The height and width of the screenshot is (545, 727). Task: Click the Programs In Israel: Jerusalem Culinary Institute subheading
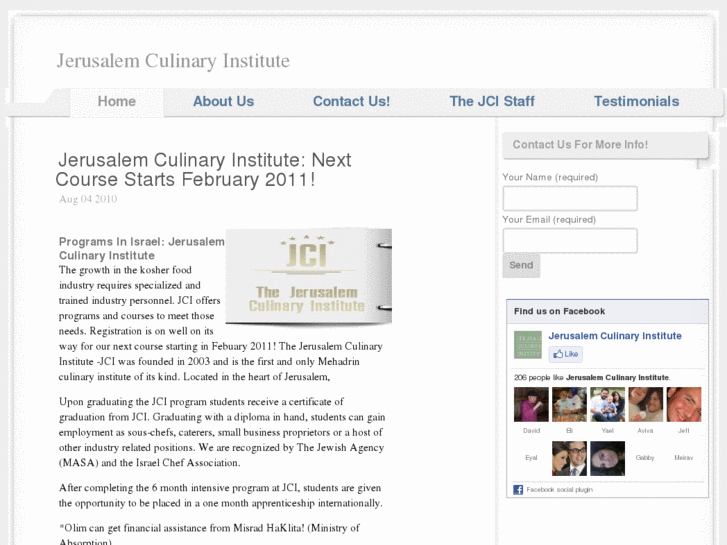tap(141, 249)
